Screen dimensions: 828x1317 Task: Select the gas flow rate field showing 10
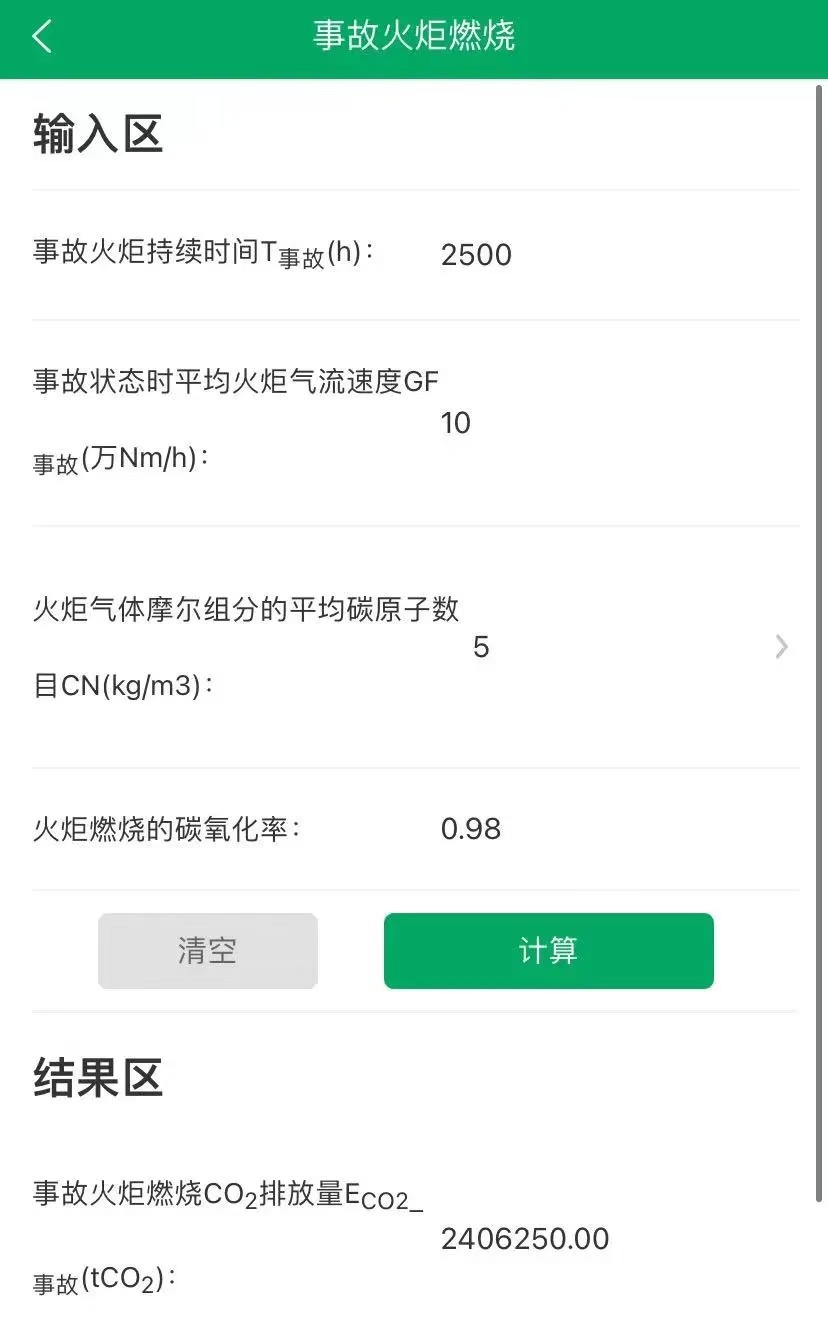456,423
